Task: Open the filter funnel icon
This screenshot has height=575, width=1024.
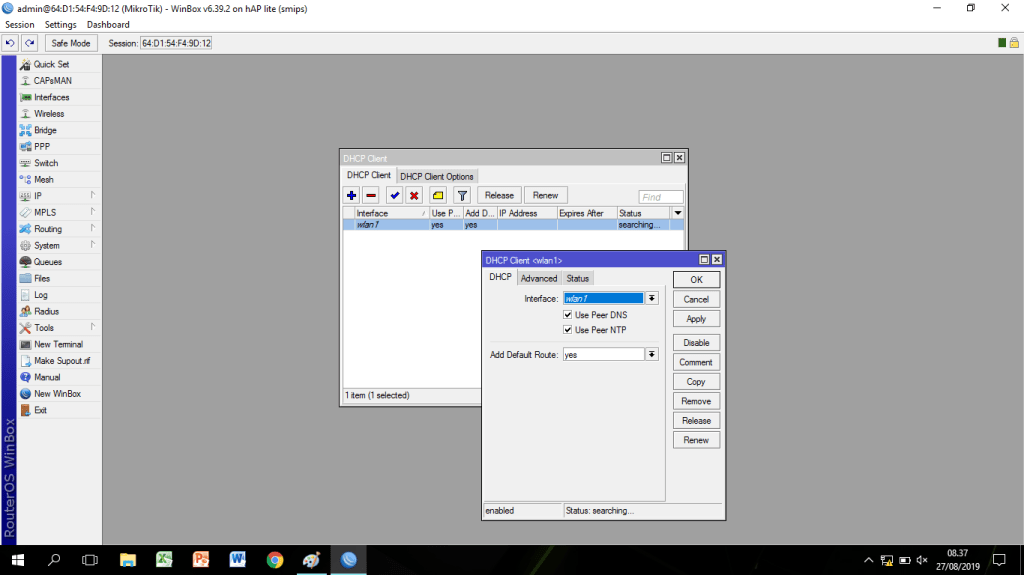Action: pyautogui.click(x=462, y=195)
